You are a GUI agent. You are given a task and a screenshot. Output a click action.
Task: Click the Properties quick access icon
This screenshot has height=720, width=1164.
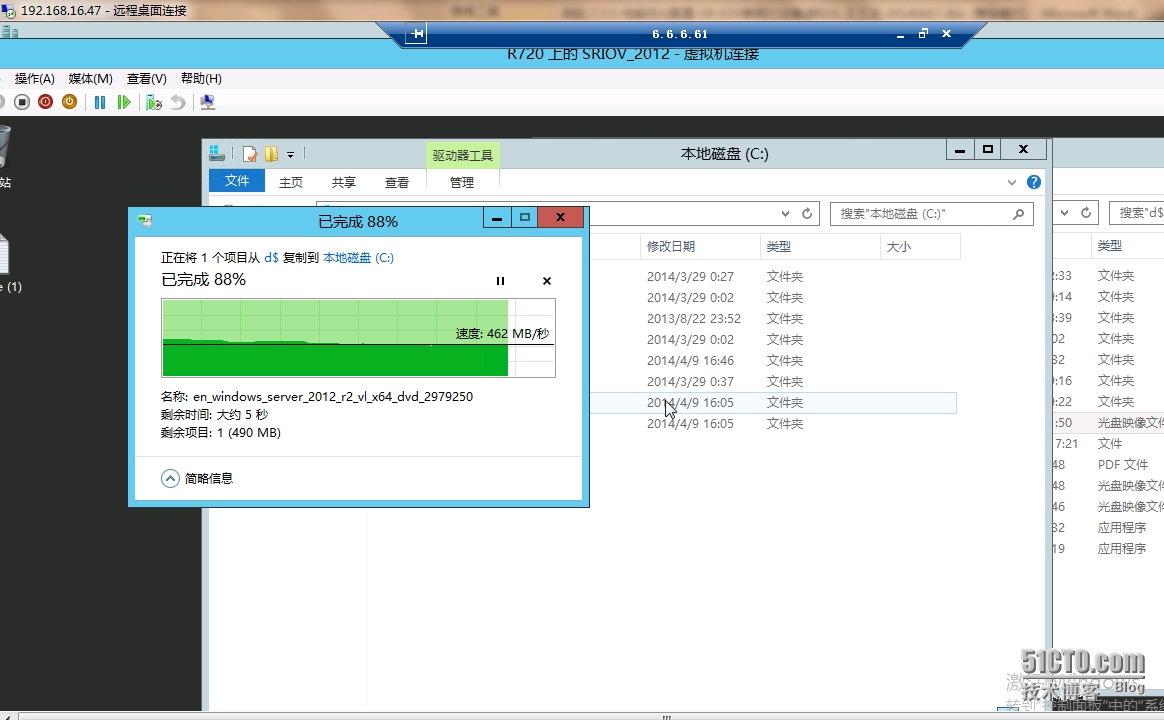(x=250, y=154)
